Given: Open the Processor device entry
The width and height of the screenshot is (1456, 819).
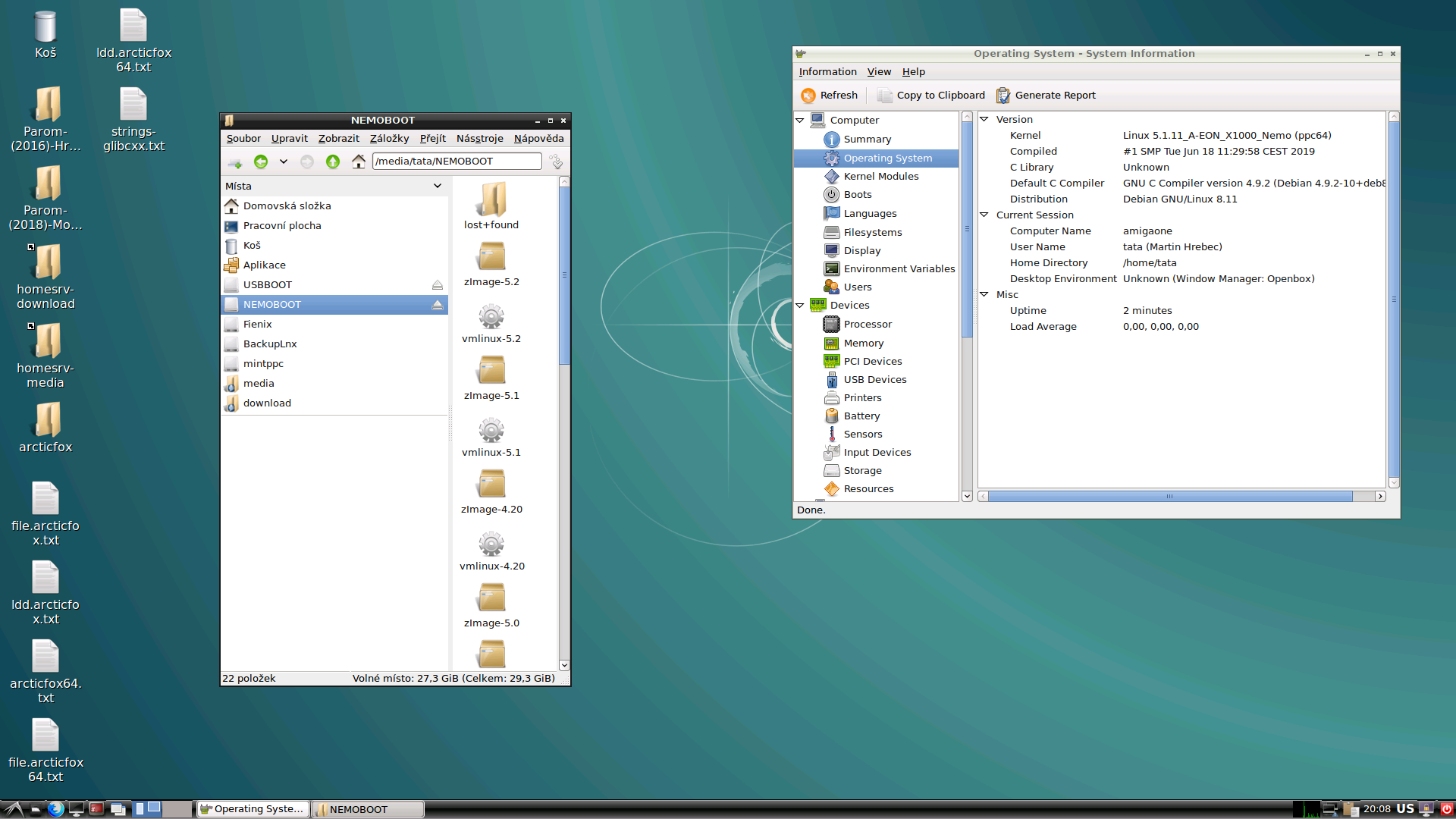Looking at the screenshot, I should [868, 325].
